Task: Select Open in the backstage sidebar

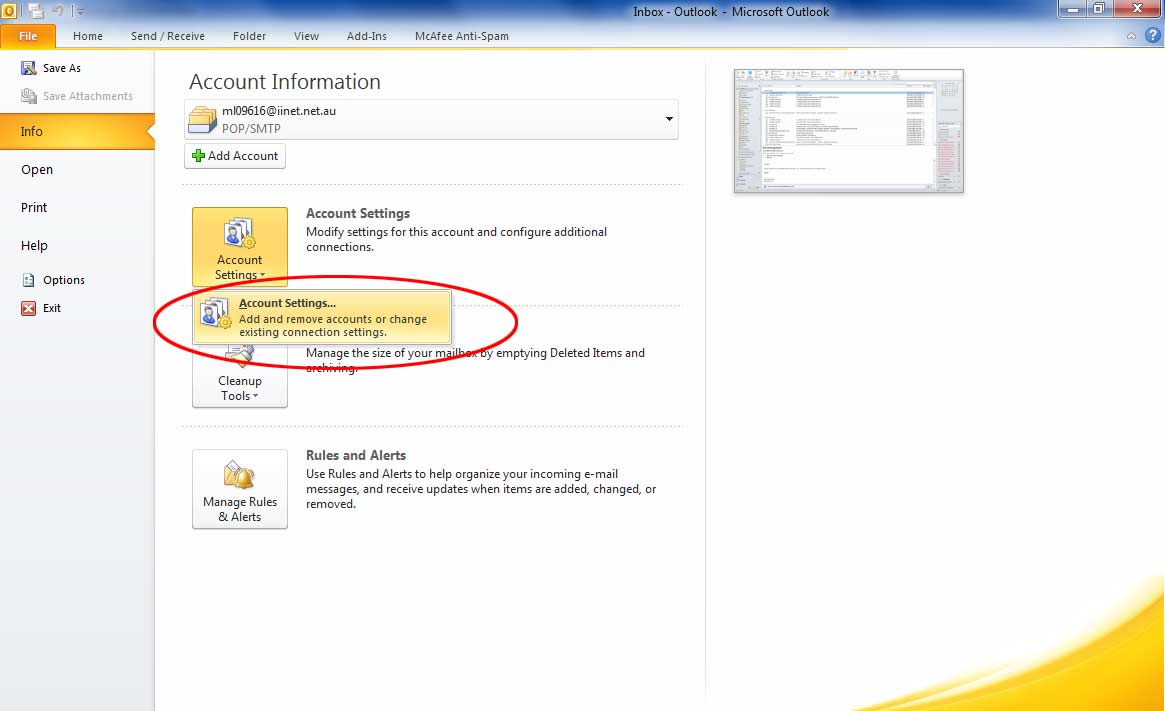Action: click(x=37, y=169)
